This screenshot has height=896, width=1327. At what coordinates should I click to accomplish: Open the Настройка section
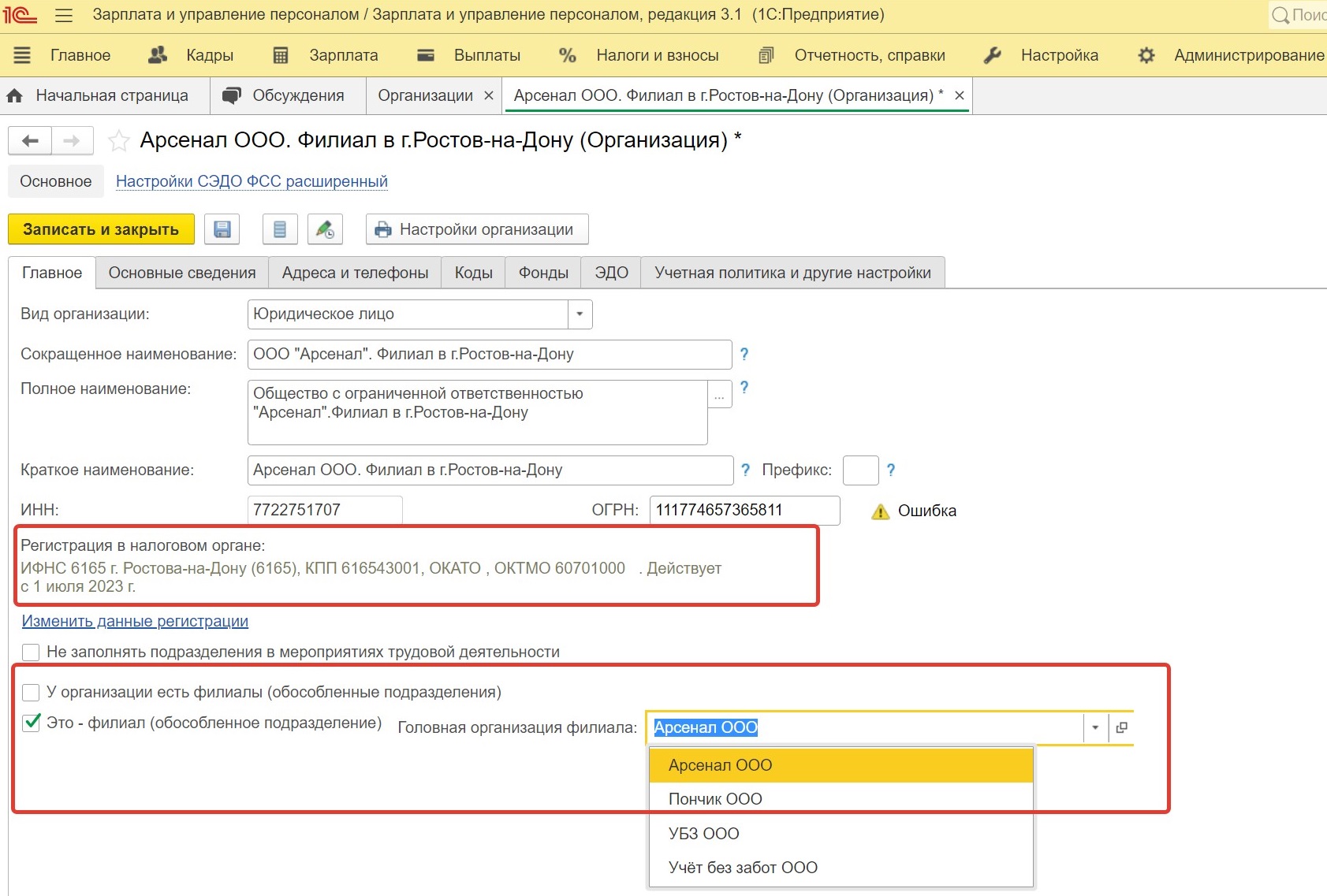(1041, 55)
